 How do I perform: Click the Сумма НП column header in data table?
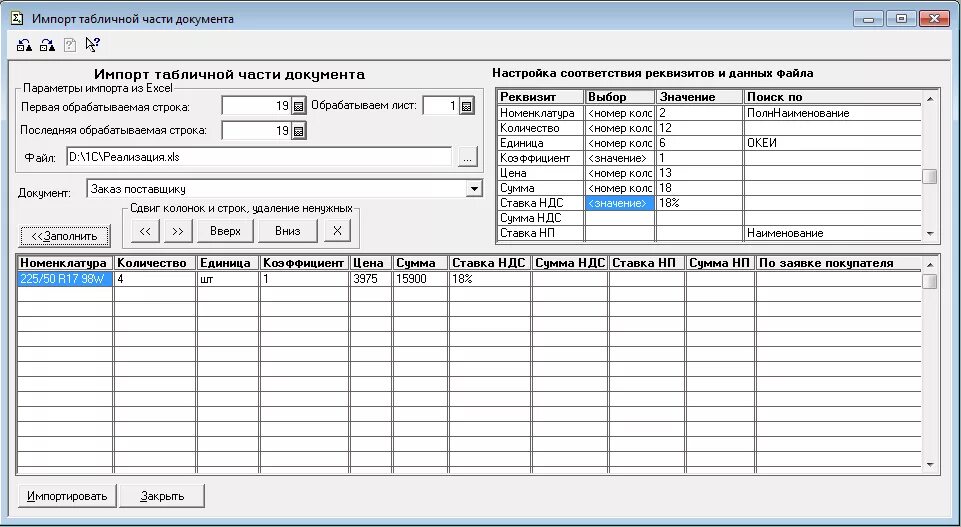pos(720,263)
